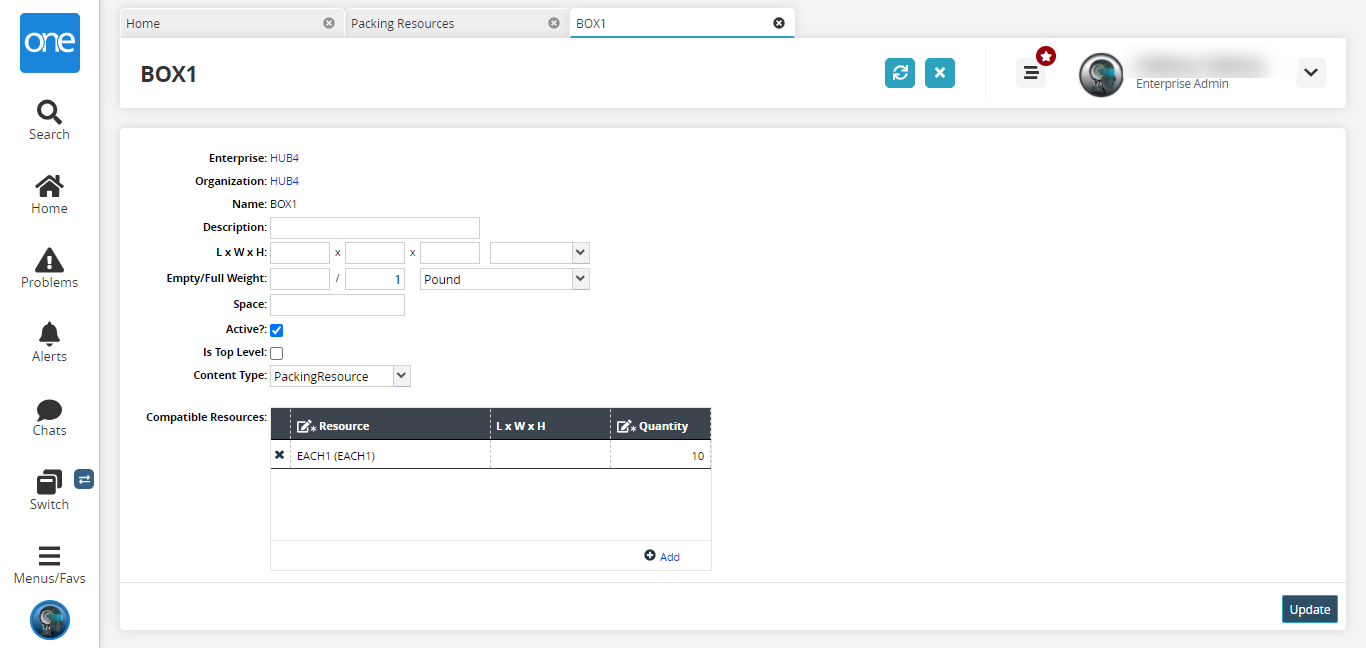Click the Empty Weight input field

[x=300, y=279]
